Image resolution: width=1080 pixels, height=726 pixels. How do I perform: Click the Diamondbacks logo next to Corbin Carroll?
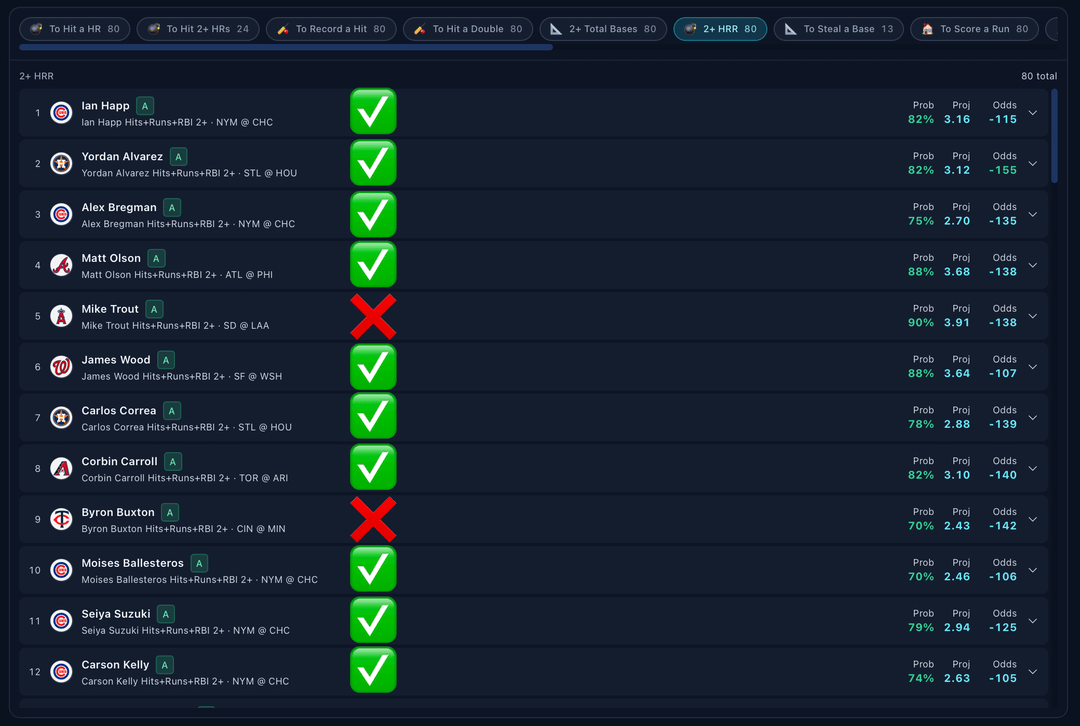(x=61, y=469)
